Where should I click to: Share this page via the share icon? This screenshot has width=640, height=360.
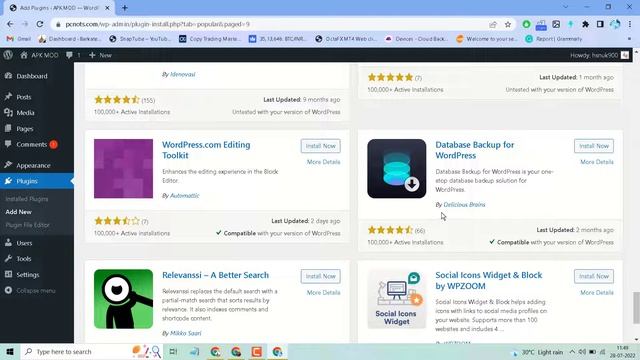pyautogui.click(x=493, y=24)
